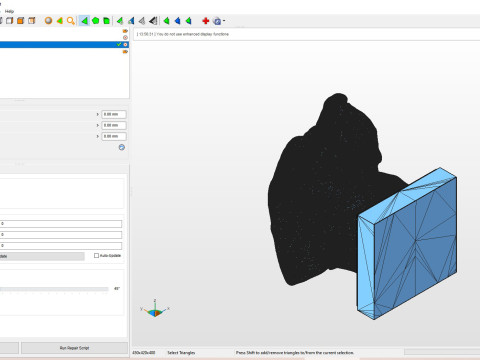This screenshot has height=360, width=480.
Task: Click the red plus add icon
Action: (x=206, y=21)
